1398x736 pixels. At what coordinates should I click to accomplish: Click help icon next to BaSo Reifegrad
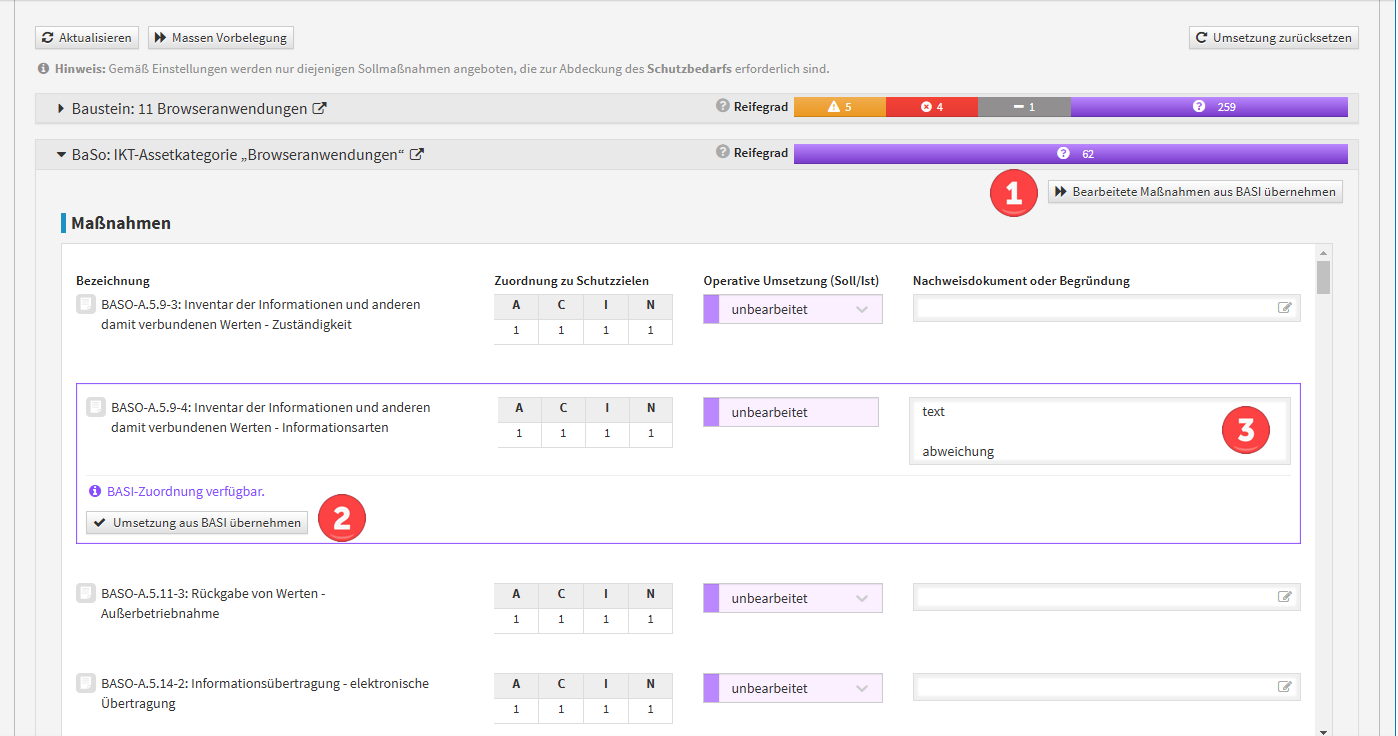[722, 152]
